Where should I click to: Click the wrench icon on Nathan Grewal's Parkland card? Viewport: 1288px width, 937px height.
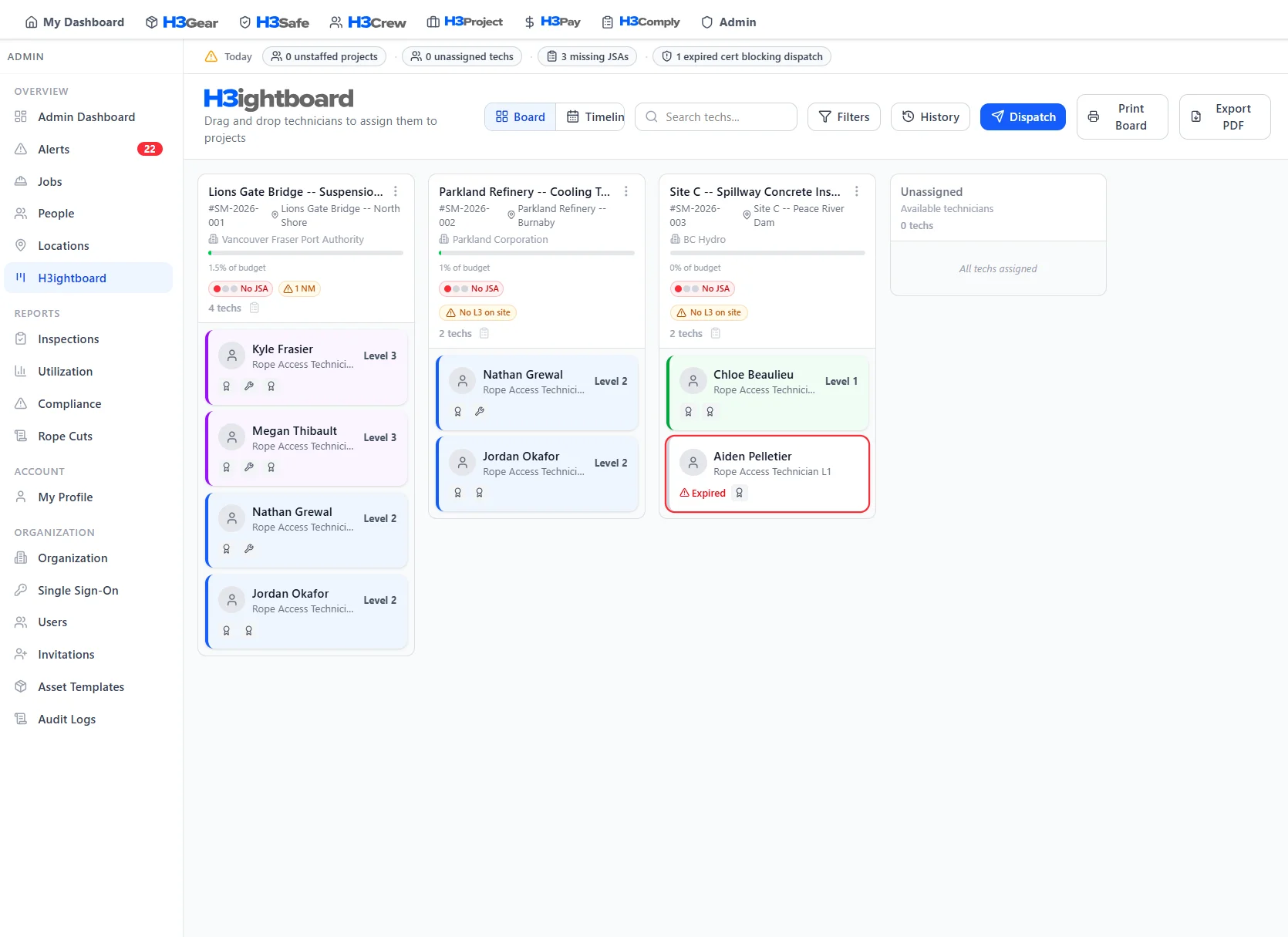tap(480, 412)
